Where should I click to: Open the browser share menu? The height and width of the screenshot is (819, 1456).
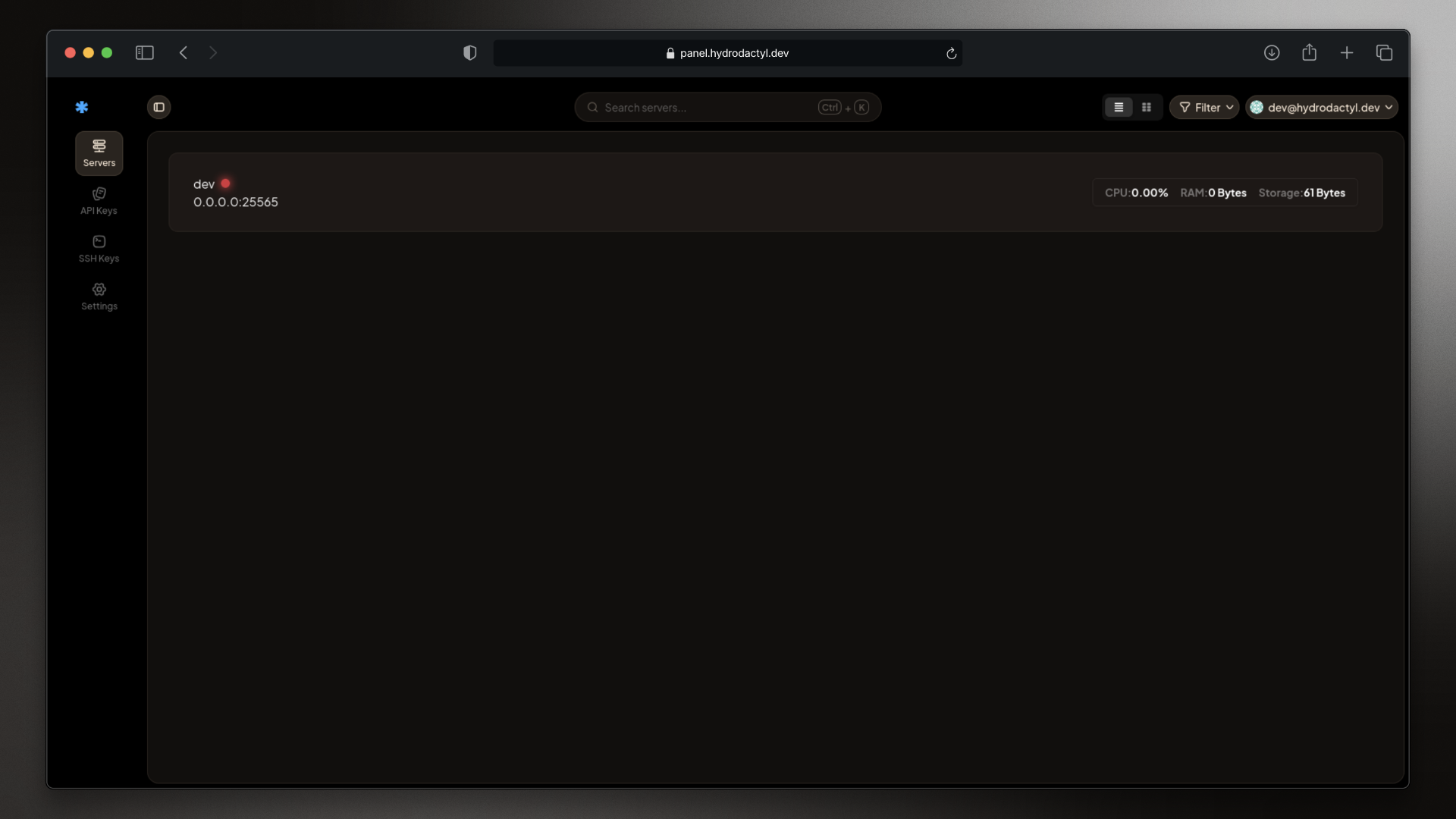click(x=1309, y=52)
